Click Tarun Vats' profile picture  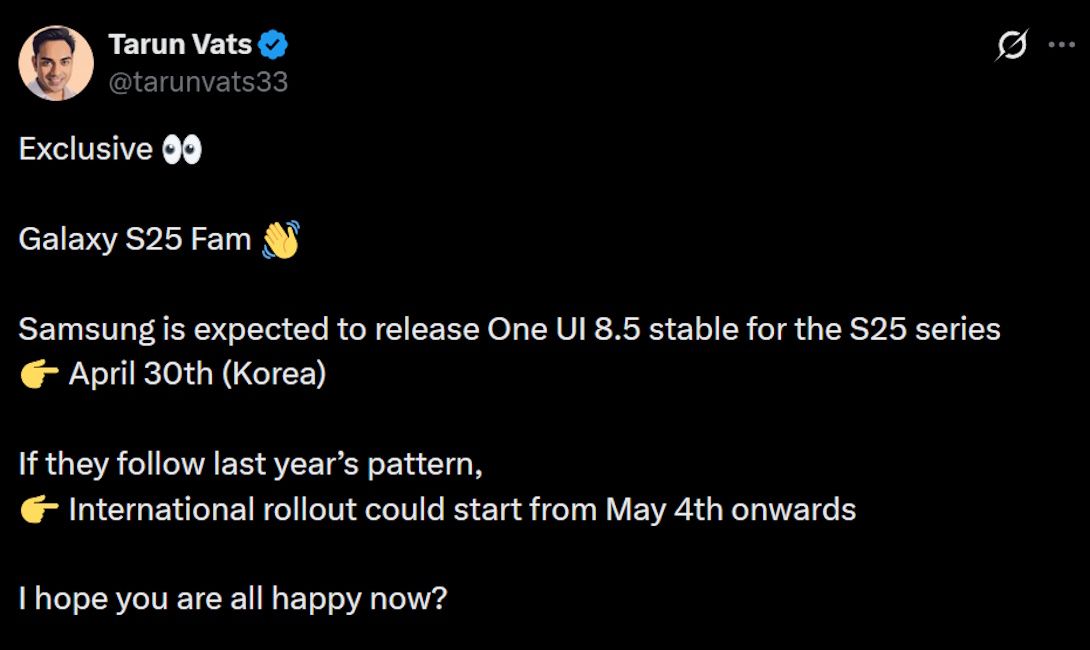(56, 63)
